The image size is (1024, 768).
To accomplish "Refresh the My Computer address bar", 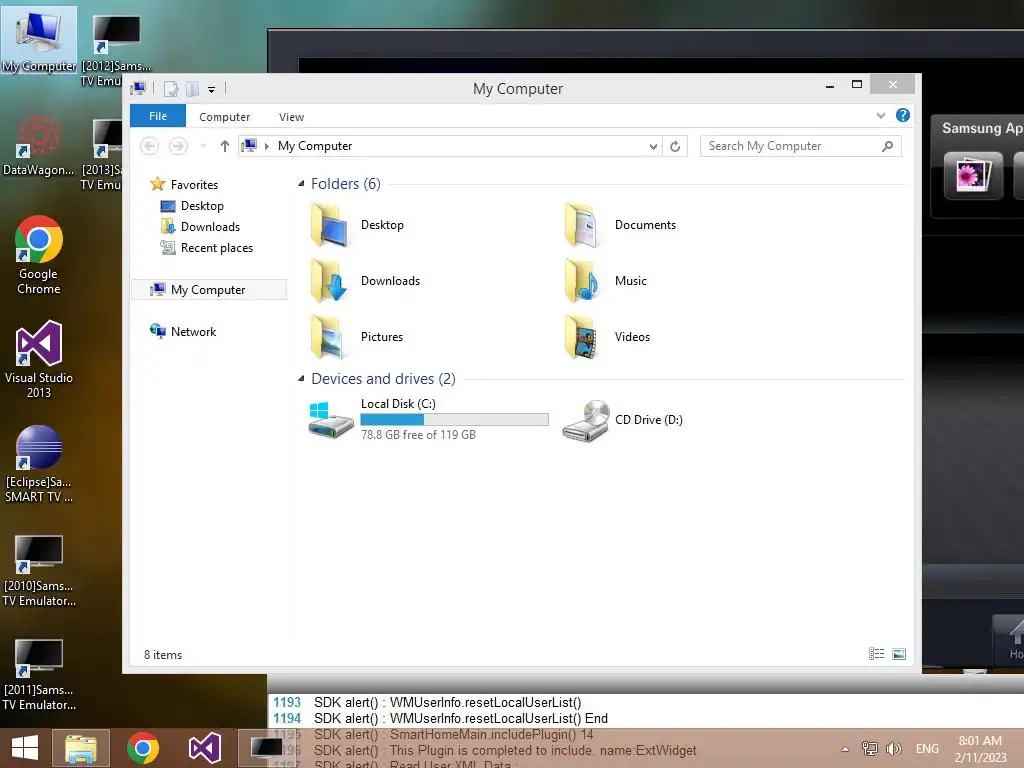I will click(675, 146).
